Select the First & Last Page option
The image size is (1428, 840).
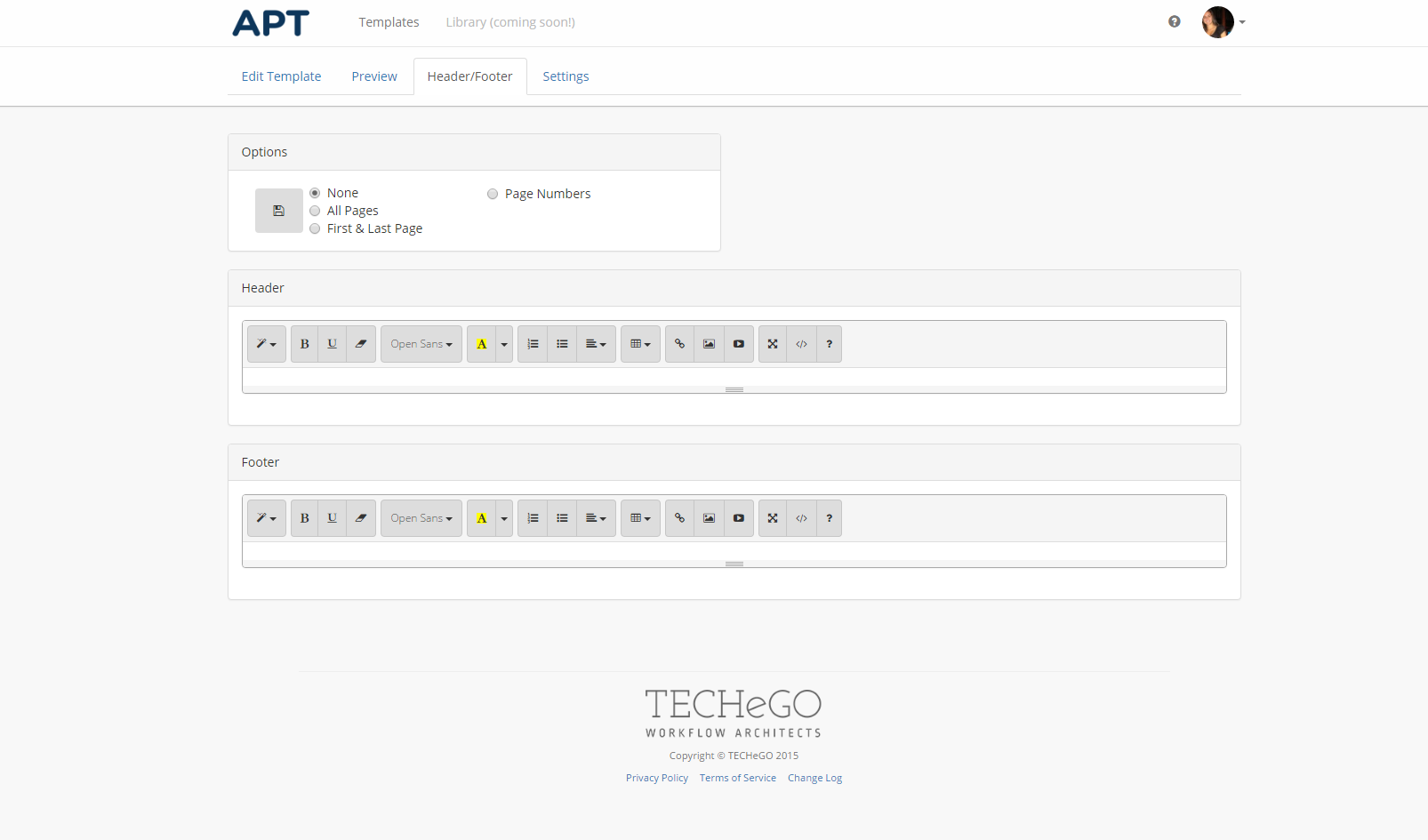[x=315, y=228]
